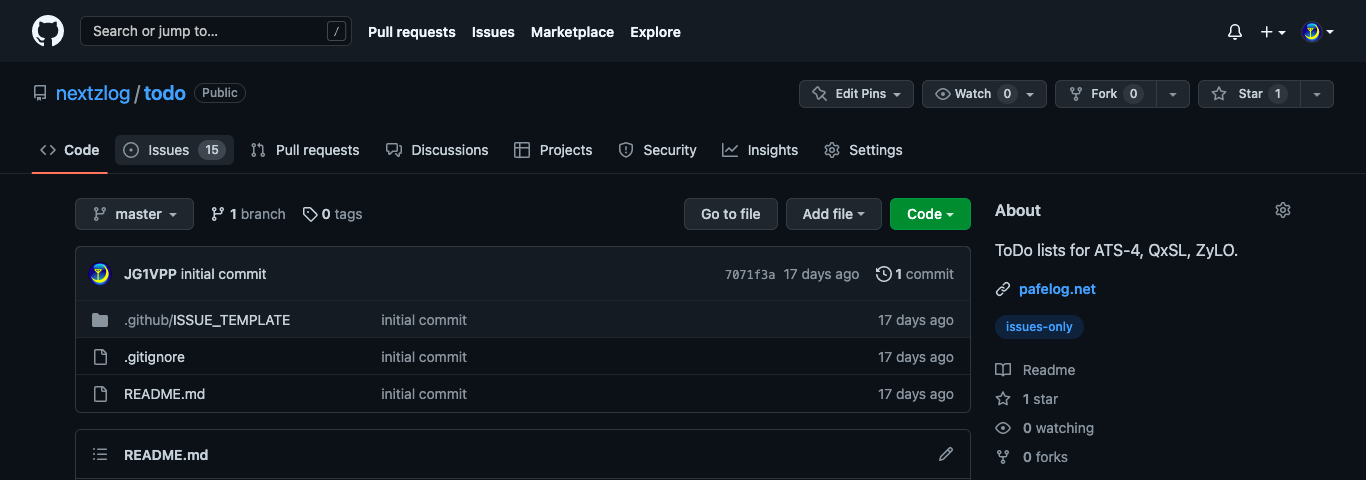The width and height of the screenshot is (1366, 480).
Task: Open the initial commit message for .gitignore
Action: point(424,357)
